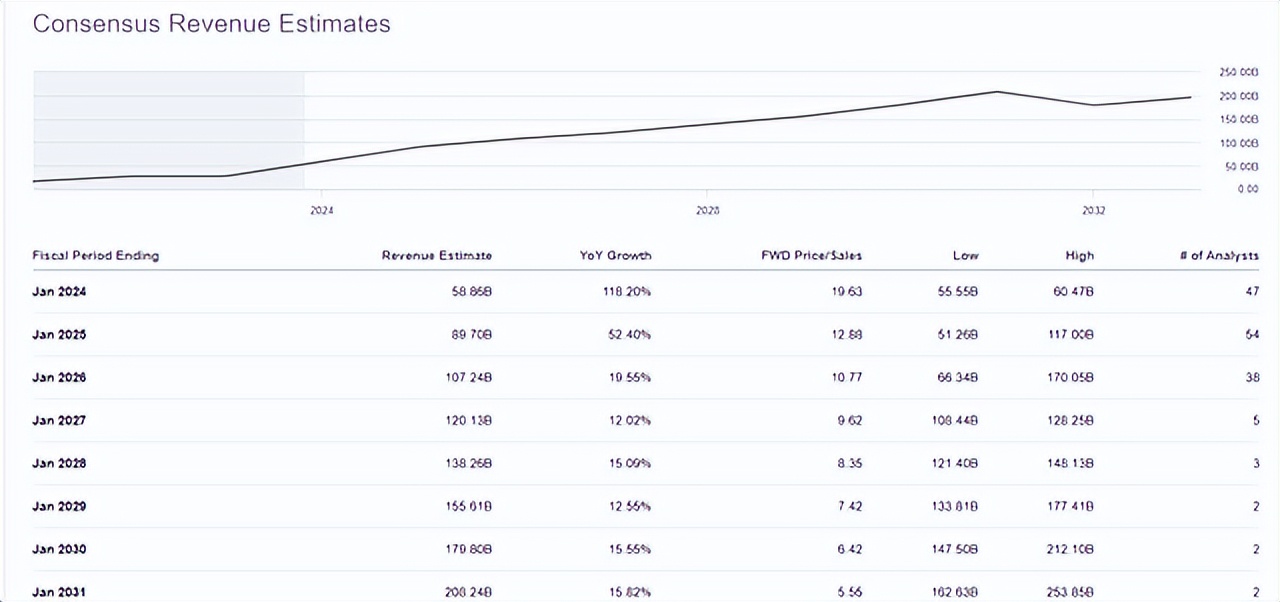The width and height of the screenshot is (1280, 602).
Task: Click the Revenue Estimate column header
Action: [x=437, y=255]
